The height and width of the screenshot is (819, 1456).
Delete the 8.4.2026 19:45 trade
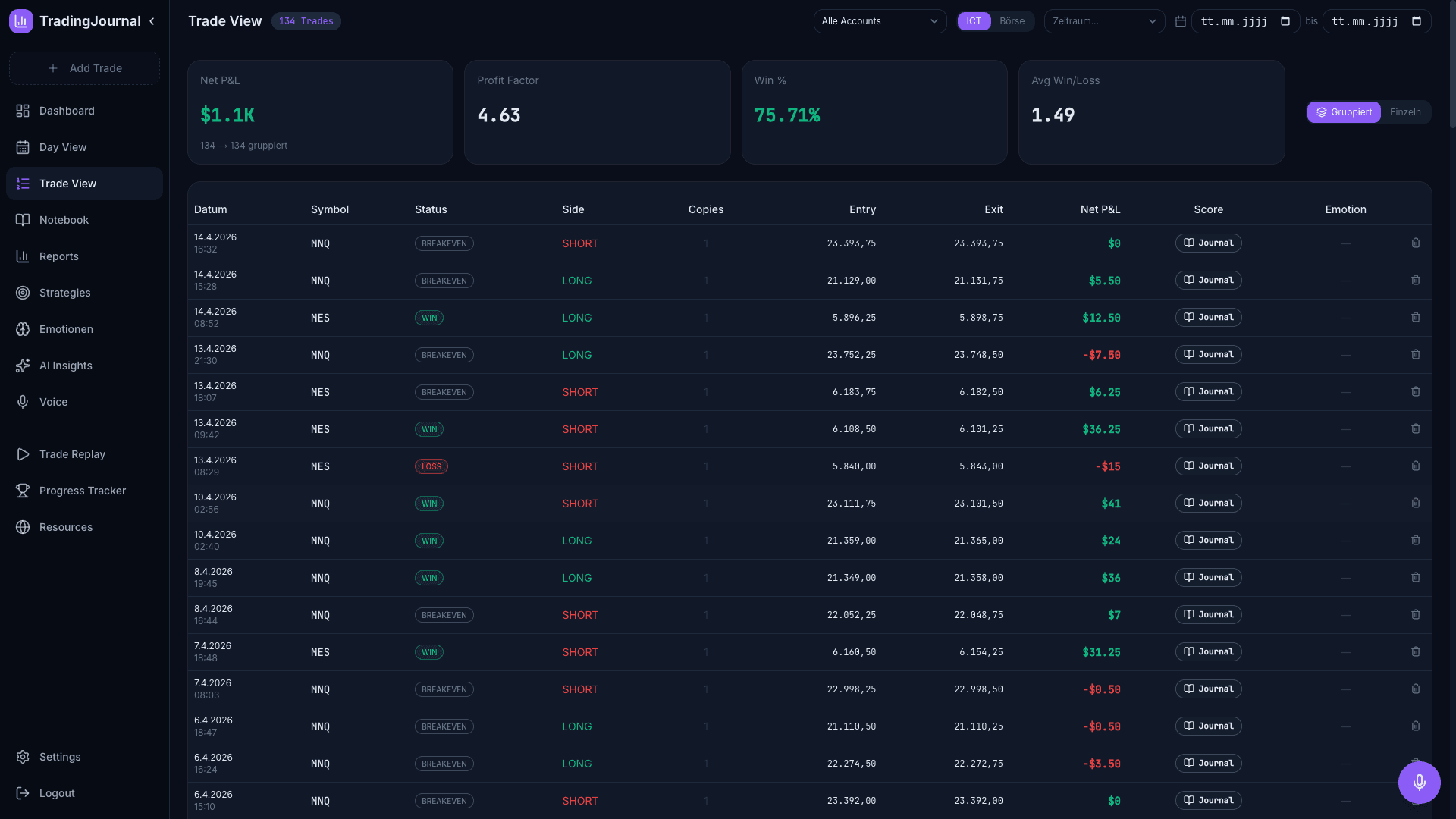[x=1415, y=578]
